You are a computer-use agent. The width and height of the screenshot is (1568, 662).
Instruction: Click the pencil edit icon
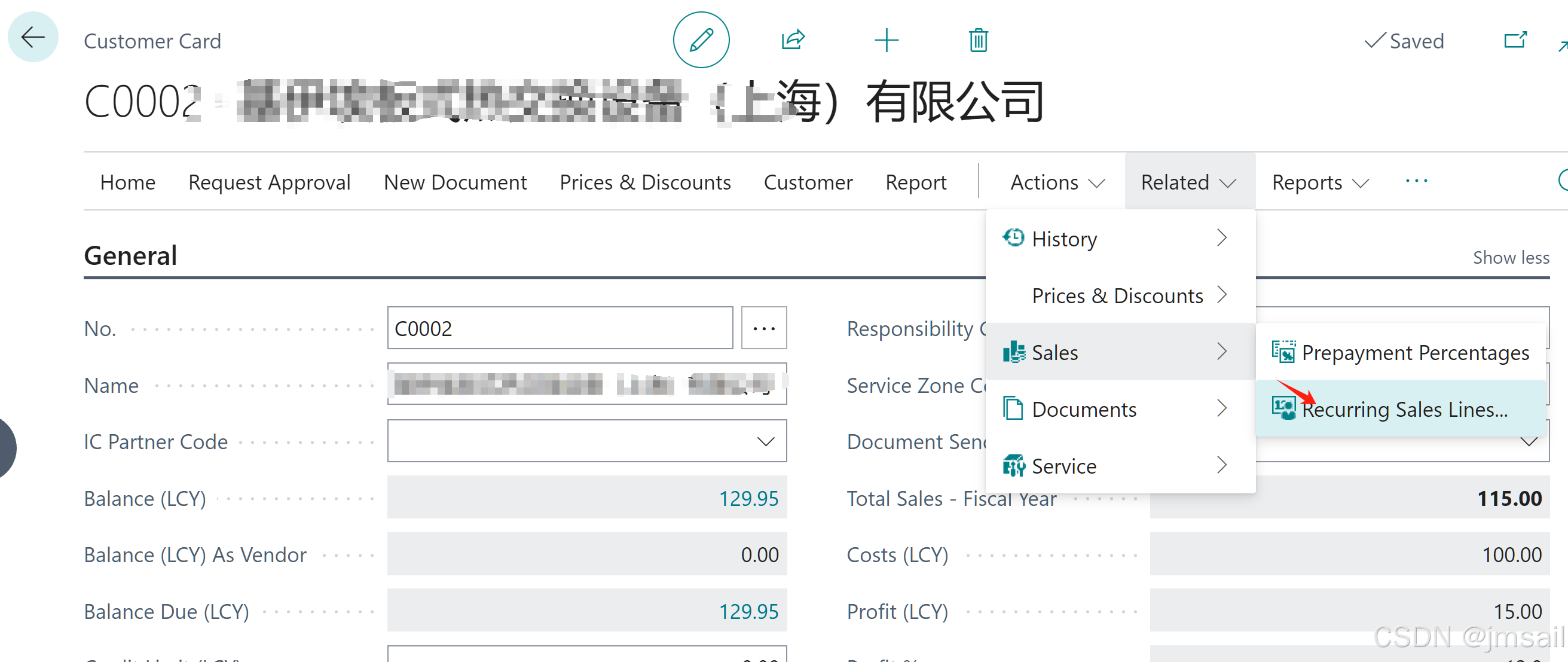tap(701, 40)
